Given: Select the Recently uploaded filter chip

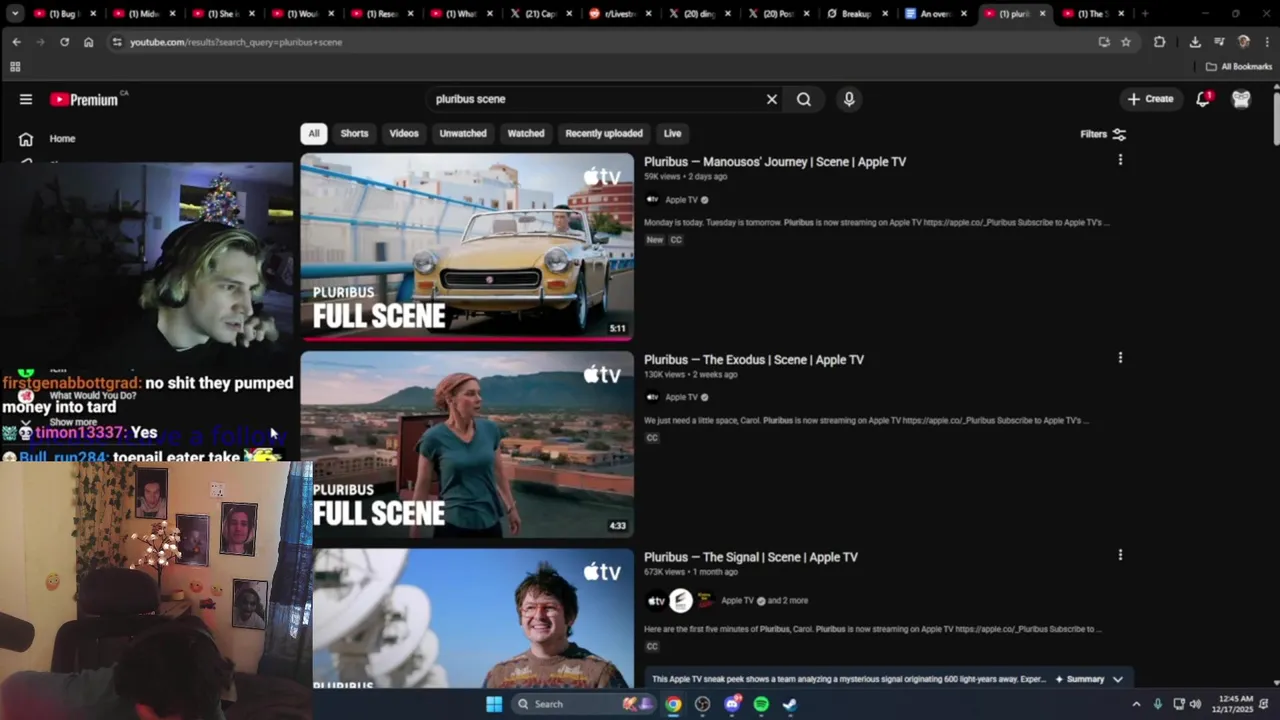Looking at the screenshot, I should pyautogui.click(x=604, y=133).
